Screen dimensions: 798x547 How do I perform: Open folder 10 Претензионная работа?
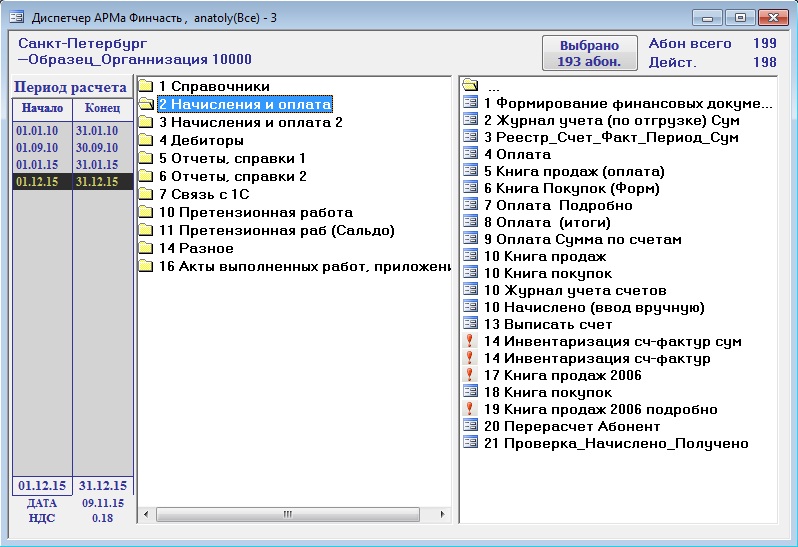pyautogui.click(x=255, y=212)
